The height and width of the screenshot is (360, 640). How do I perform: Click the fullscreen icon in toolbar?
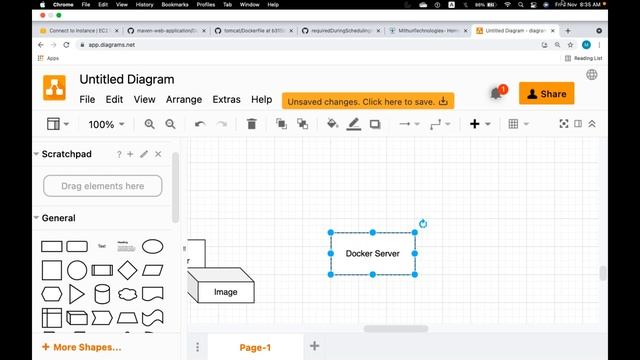pos(564,124)
